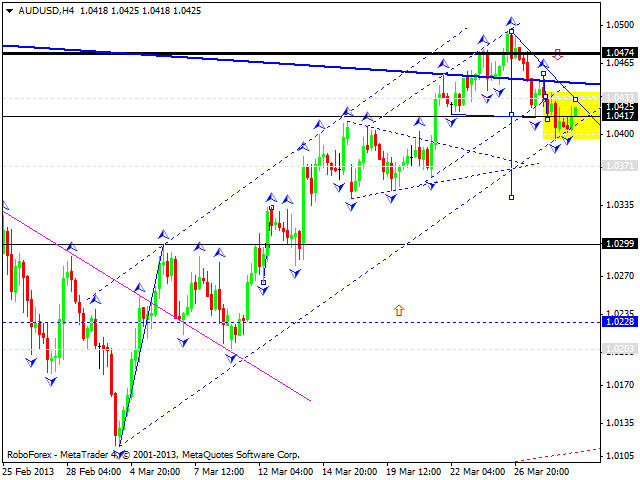Click the square handle at bottom of vertical blue line

point(512,197)
